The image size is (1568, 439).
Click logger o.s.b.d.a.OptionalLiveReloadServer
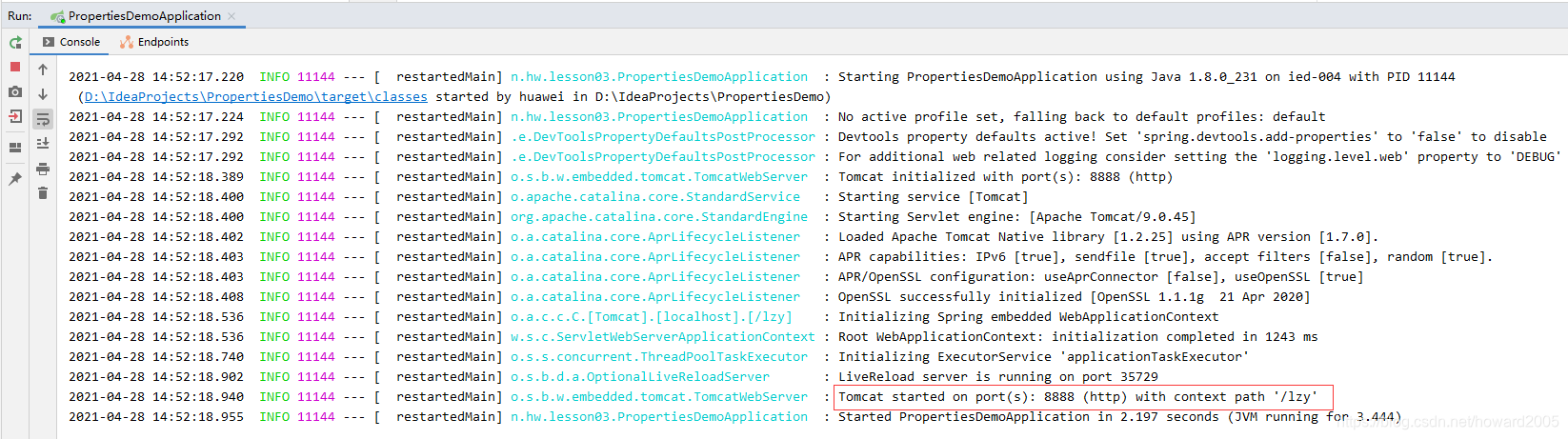click(x=640, y=376)
